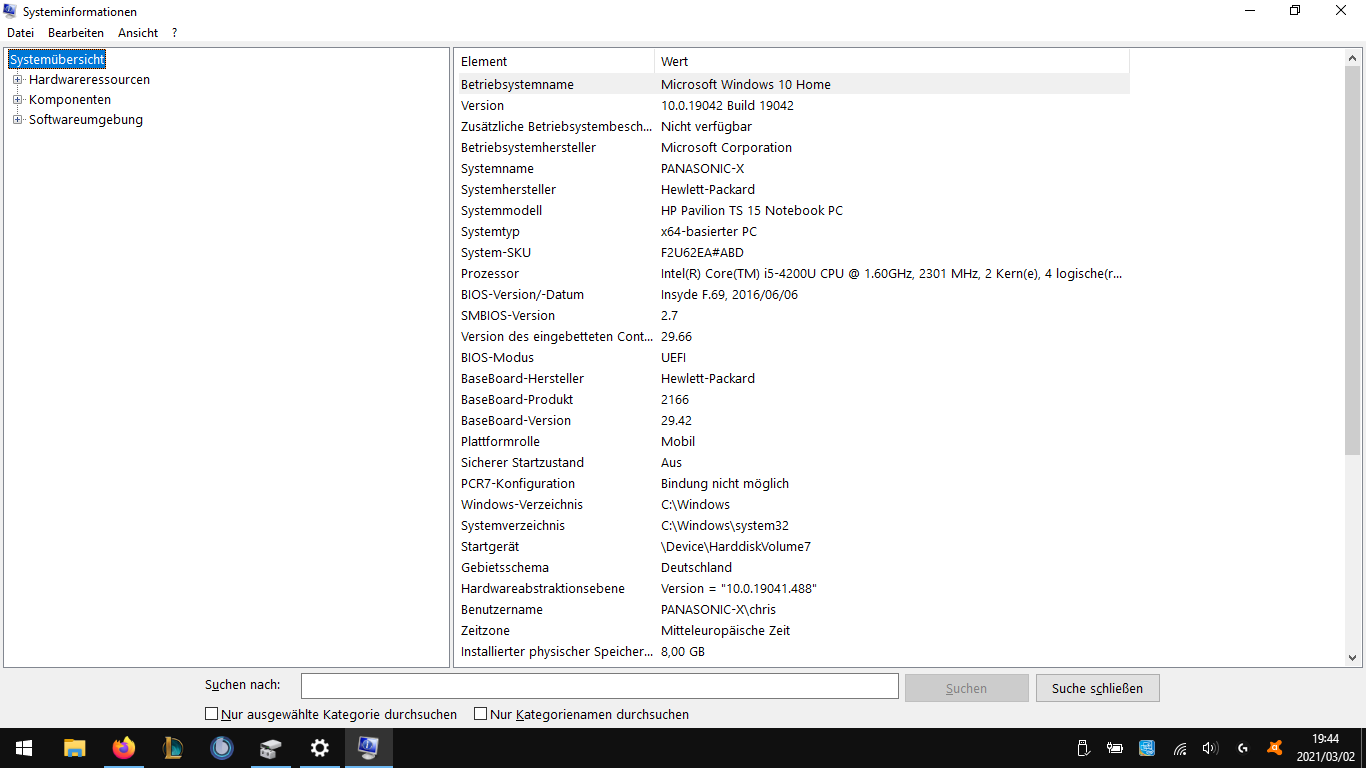Select the Installierter physischer Speicher row
This screenshot has width=1366, height=768.
[x=793, y=652]
